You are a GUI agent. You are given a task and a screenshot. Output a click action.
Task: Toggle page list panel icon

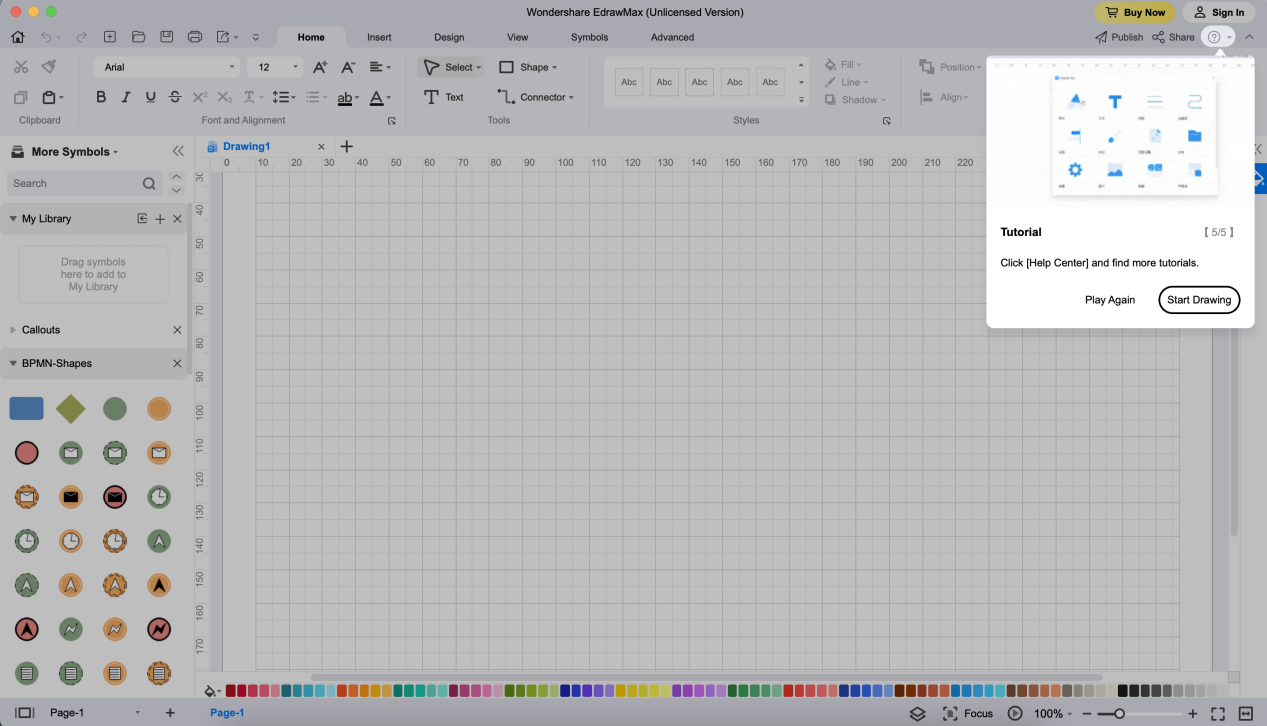[x=25, y=713]
